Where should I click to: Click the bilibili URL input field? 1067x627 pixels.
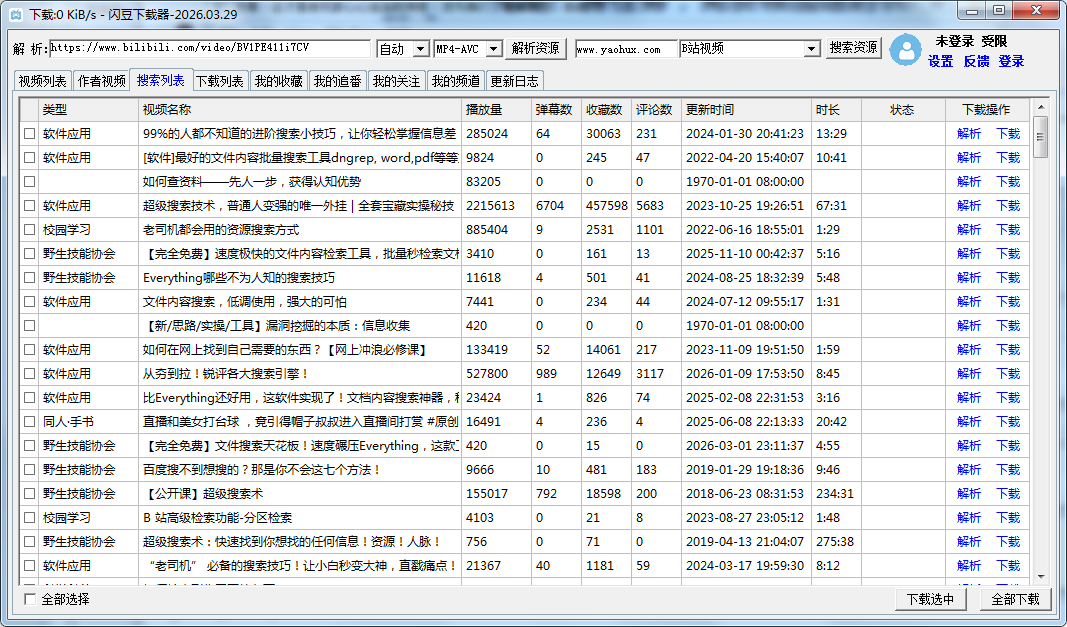pyautogui.click(x=210, y=49)
